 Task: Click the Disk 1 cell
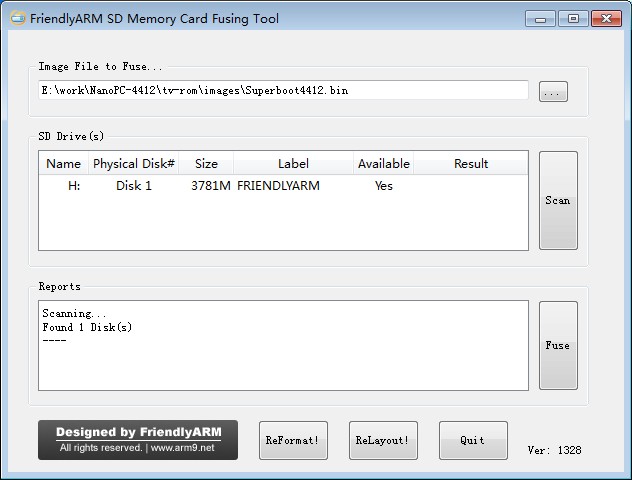[x=133, y=185]
